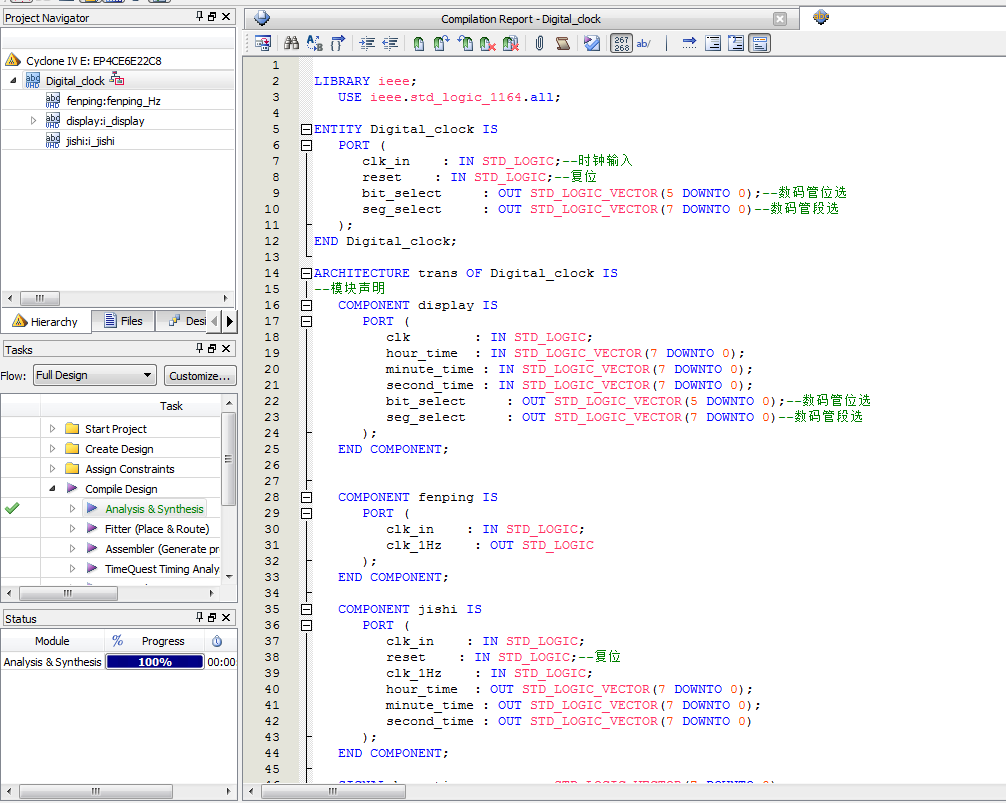Increase indent of selected code

(x=367, y=43)
